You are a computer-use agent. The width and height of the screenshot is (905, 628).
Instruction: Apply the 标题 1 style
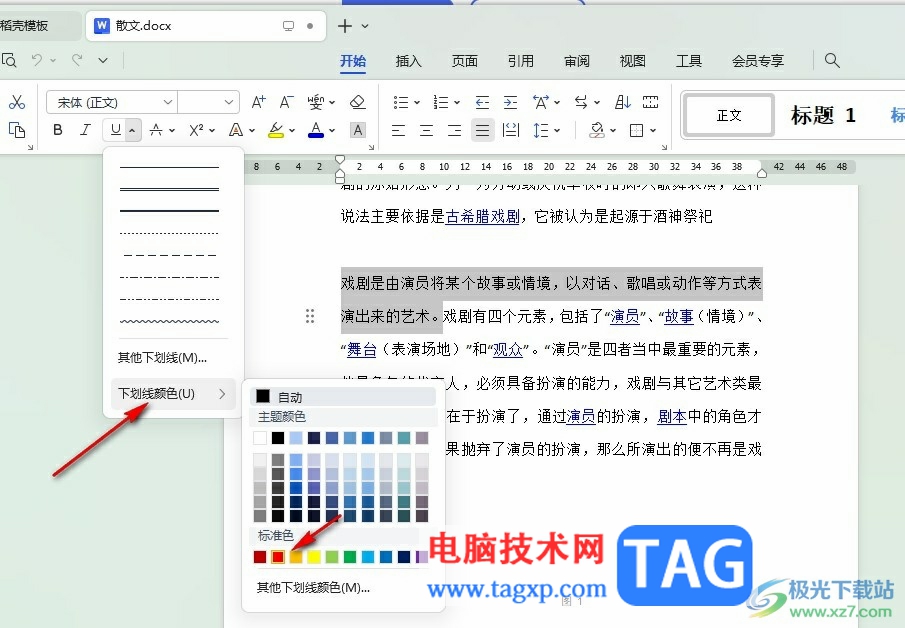[823, 115]
